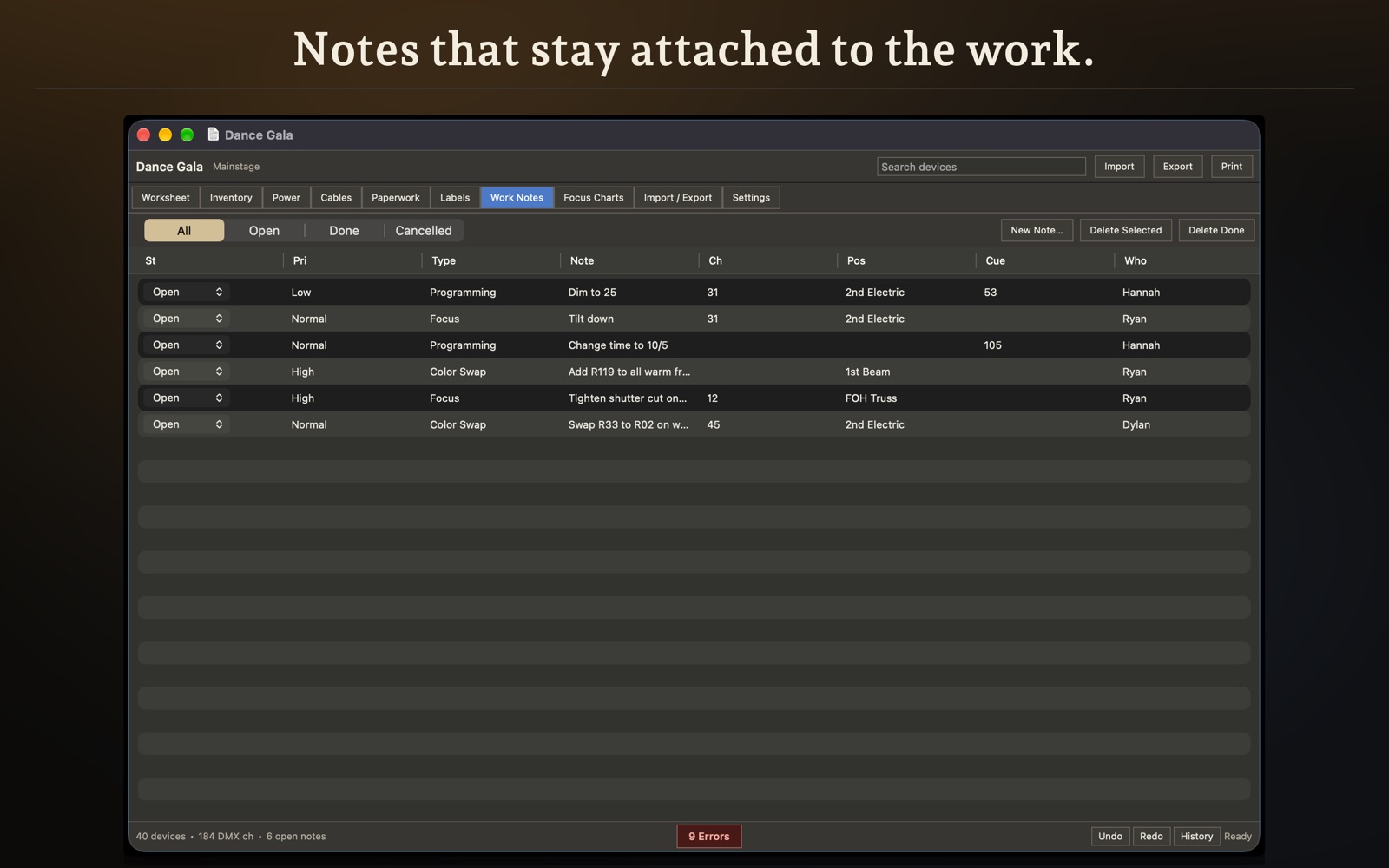Viewport: 1389px width, 868px height.
Task: Select the Work Notes tab
Action: (x=517, y=198)
